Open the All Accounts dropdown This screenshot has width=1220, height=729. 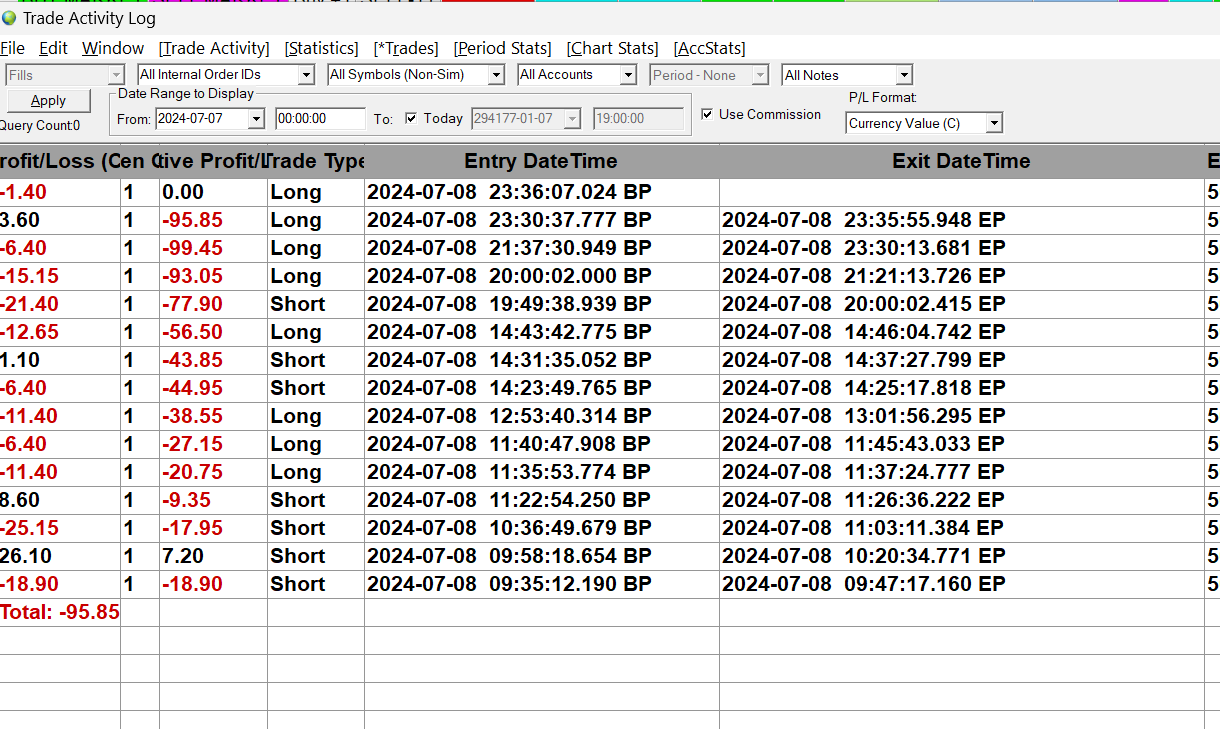click(628, 75)
